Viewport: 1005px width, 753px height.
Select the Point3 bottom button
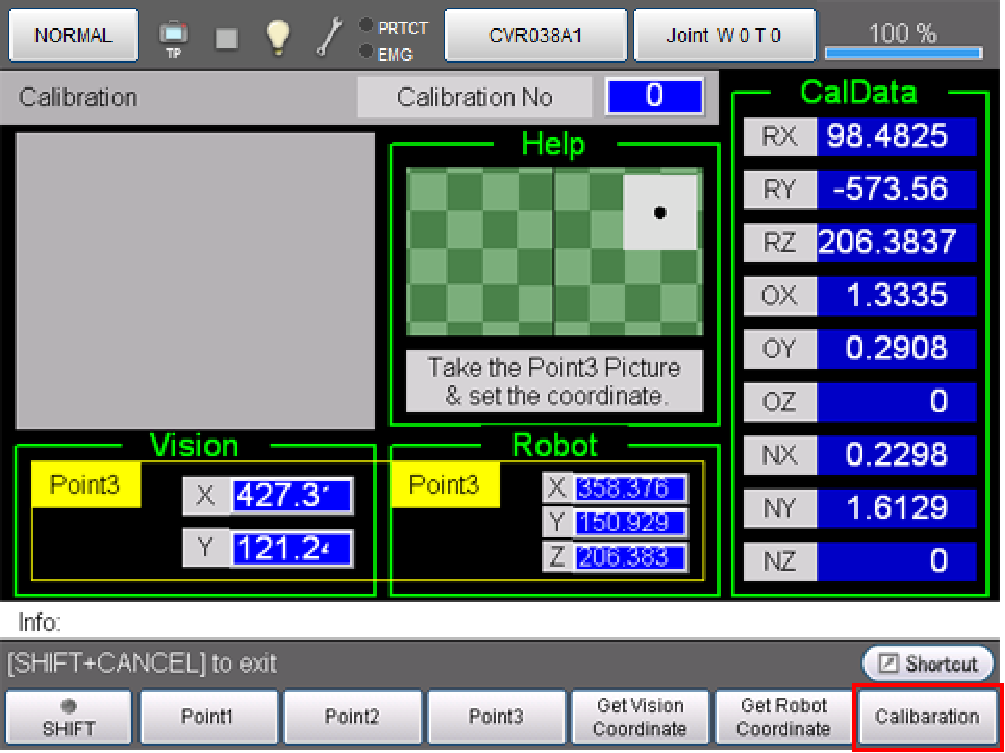[x=495, y=717]
